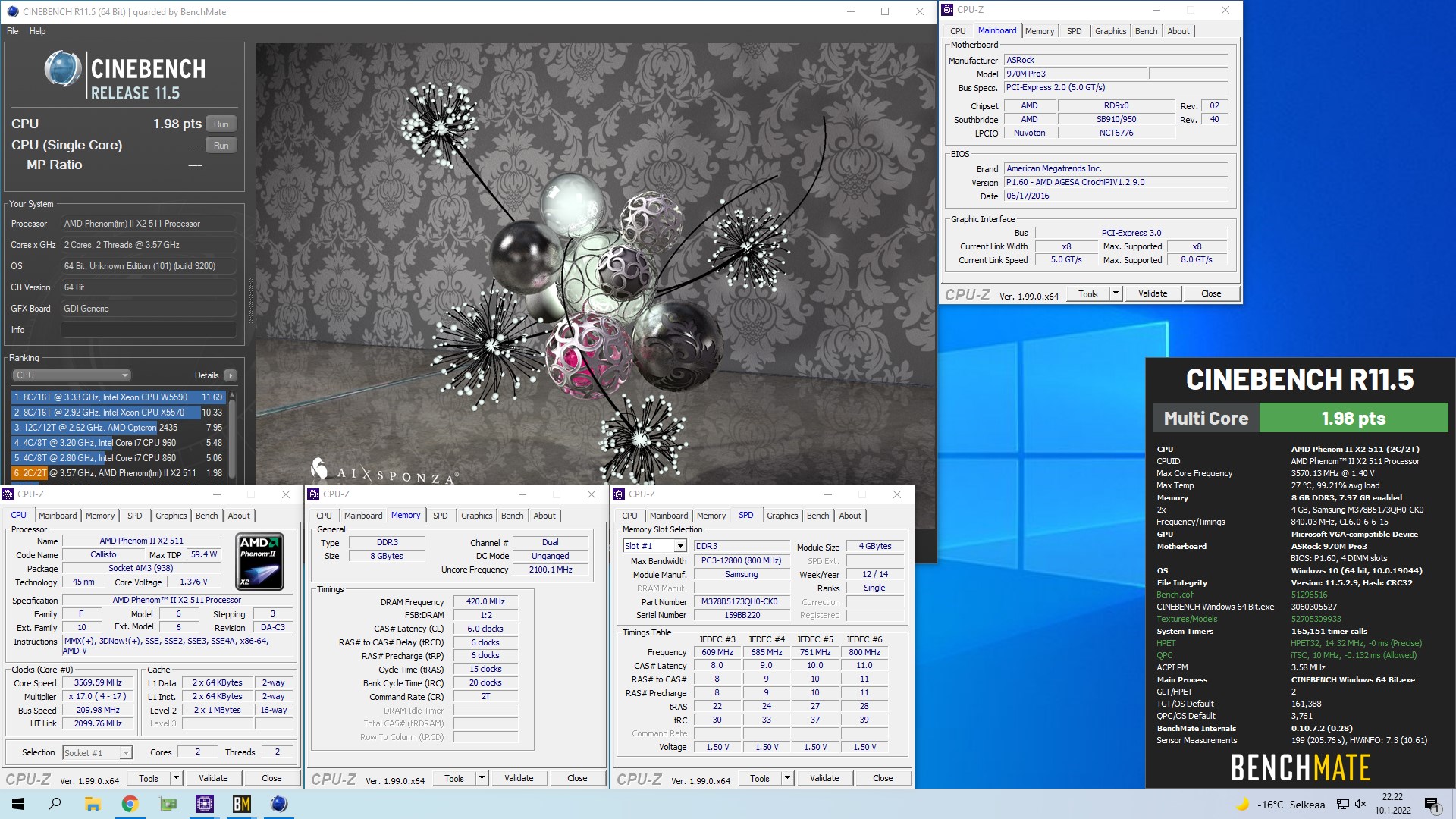Expand Tools dropdown arrow in Memory tab window

click(482, 778)
